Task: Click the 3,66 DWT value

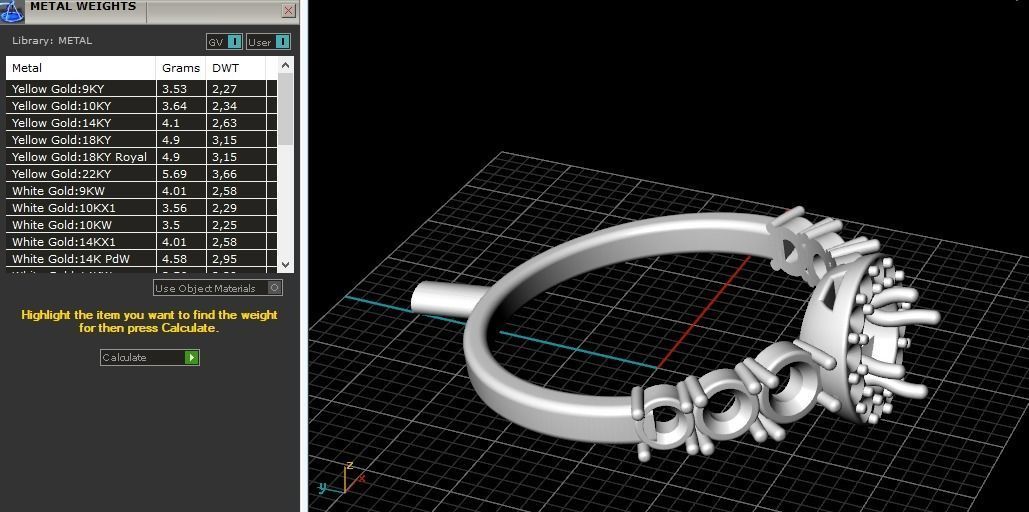Action: tap(224, 174)
